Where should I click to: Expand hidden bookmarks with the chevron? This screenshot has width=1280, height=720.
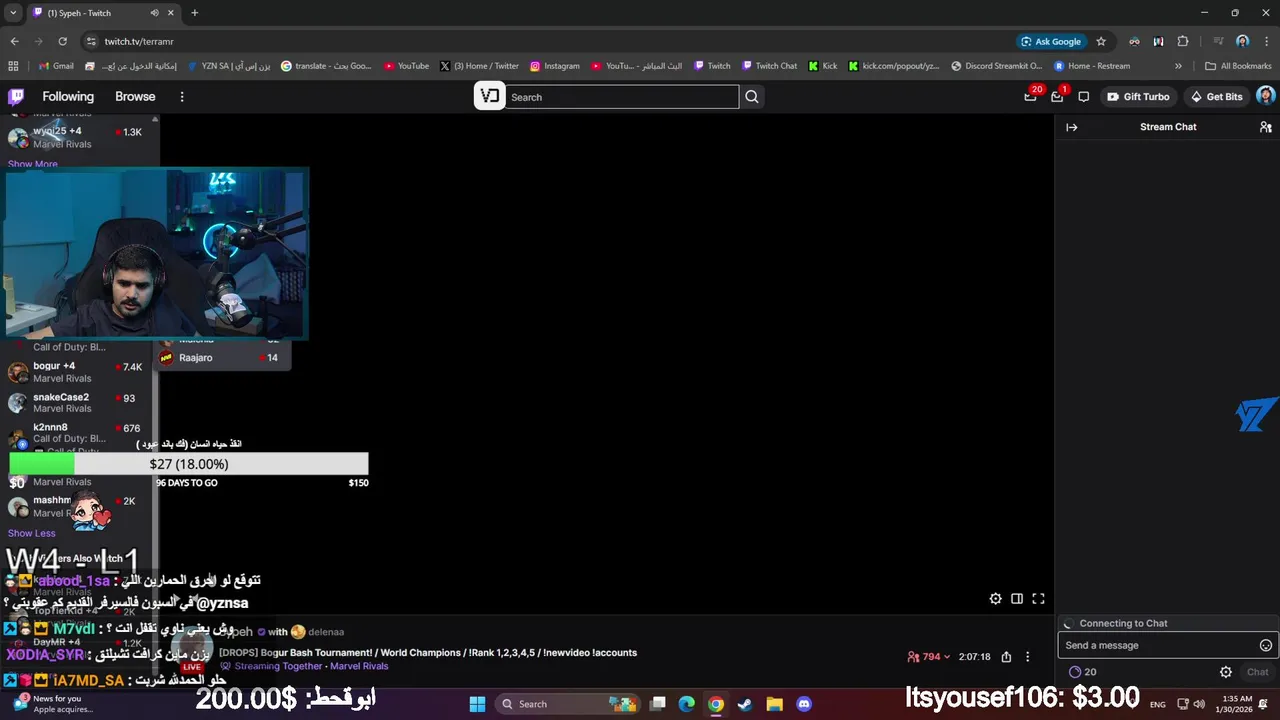[x=1178, y=66]
